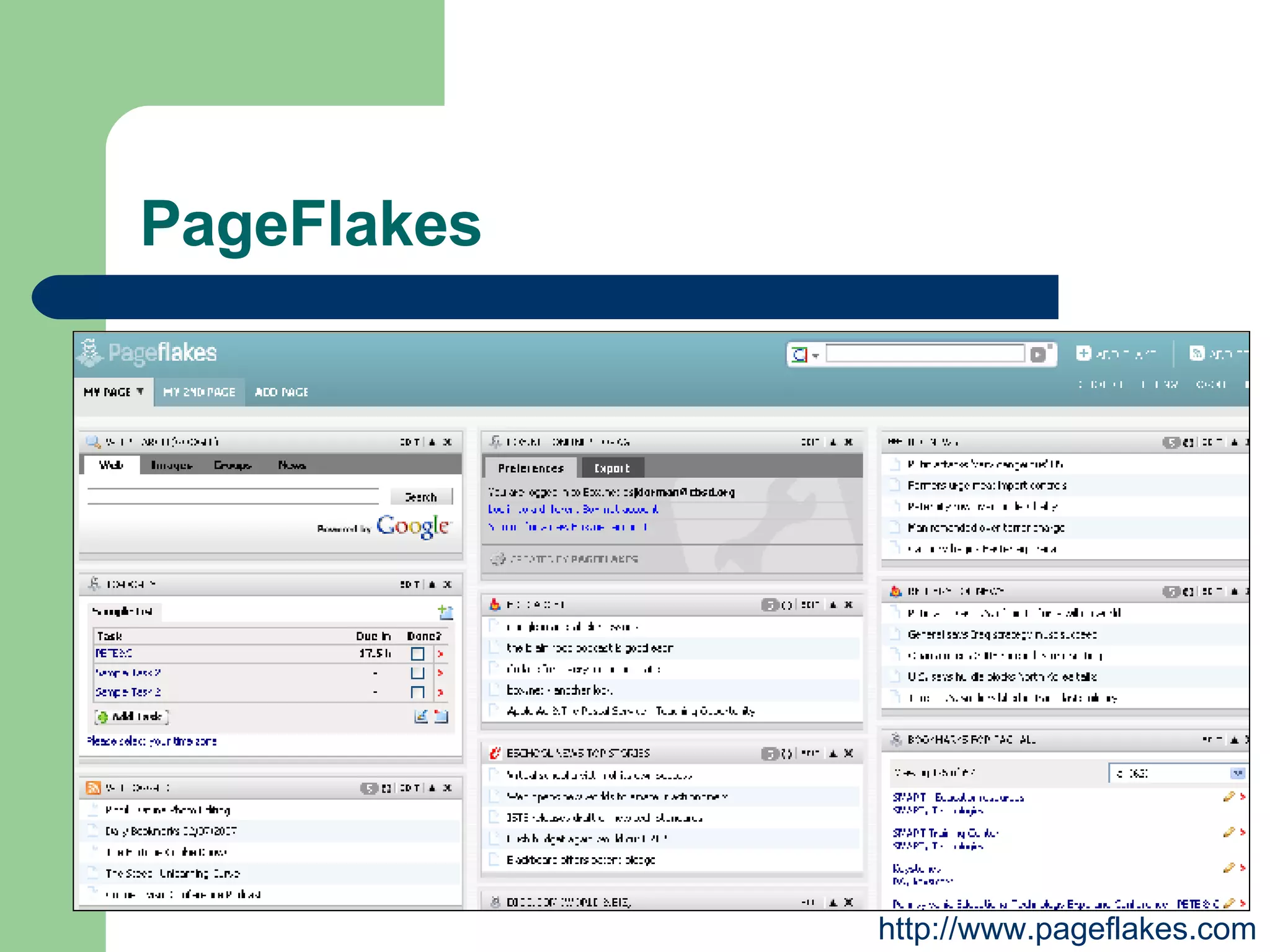Viewport: 1270px width, 952px height.
Task: Click the red arrow on the PETE&C task row
Action: (x=440, y=654)
